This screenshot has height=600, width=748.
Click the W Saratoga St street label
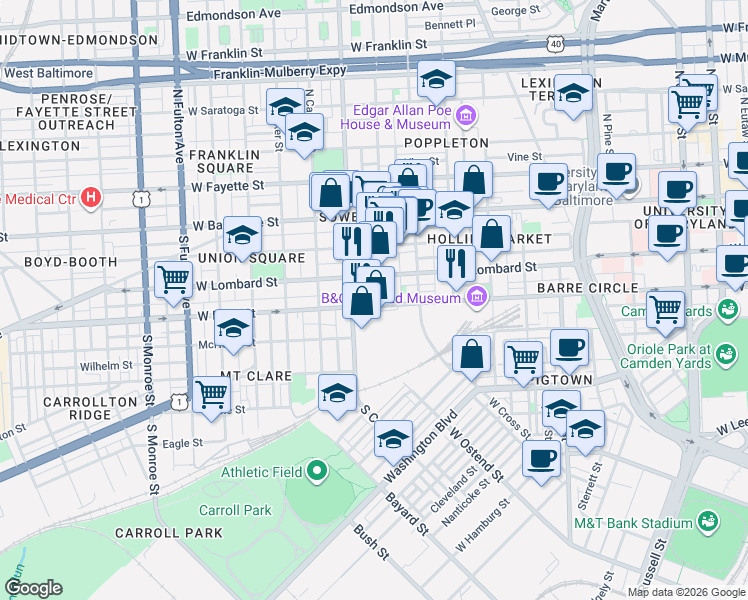click(223, 111)
